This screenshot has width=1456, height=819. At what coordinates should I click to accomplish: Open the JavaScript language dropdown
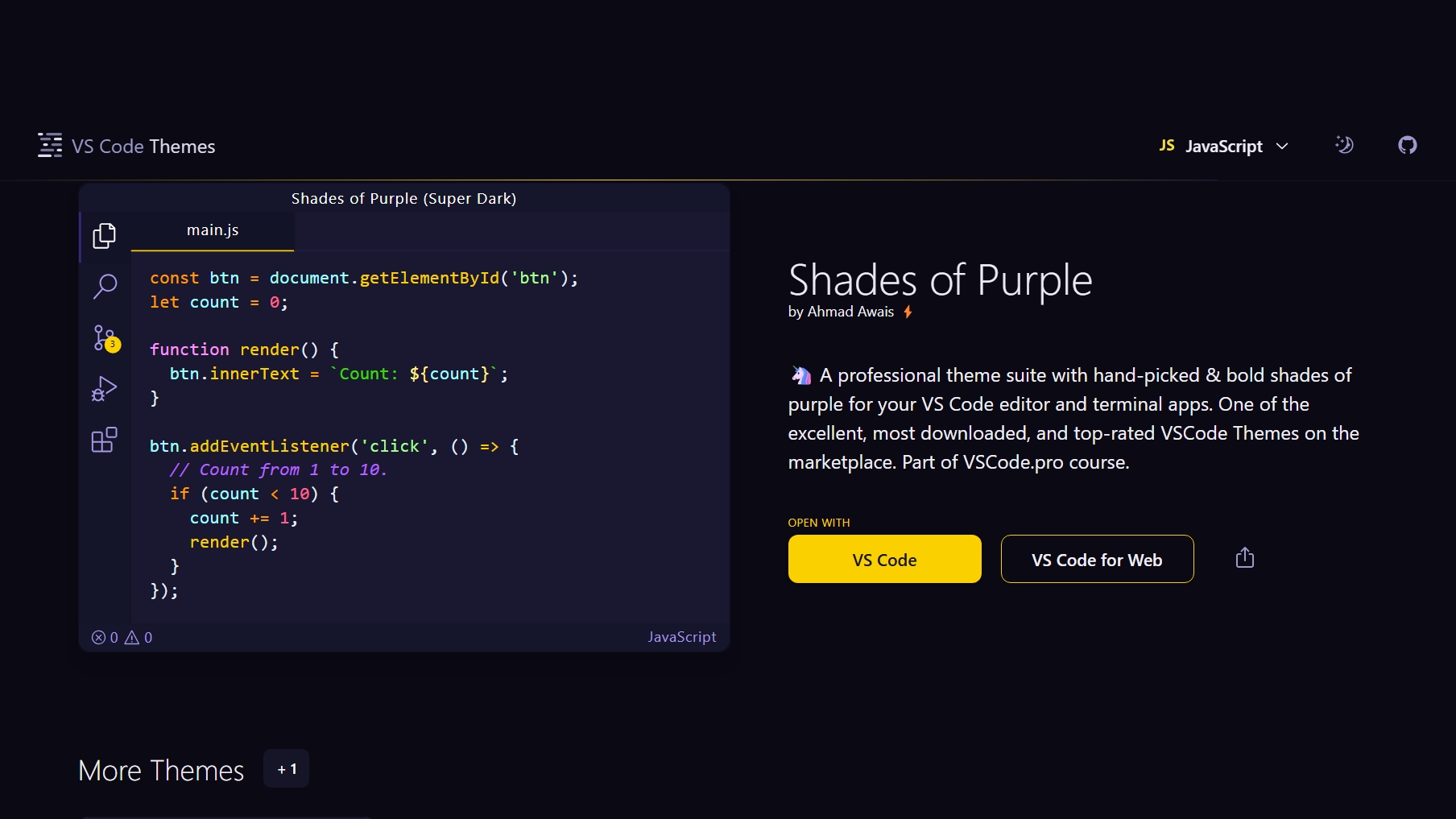(x=1222, y=147)
